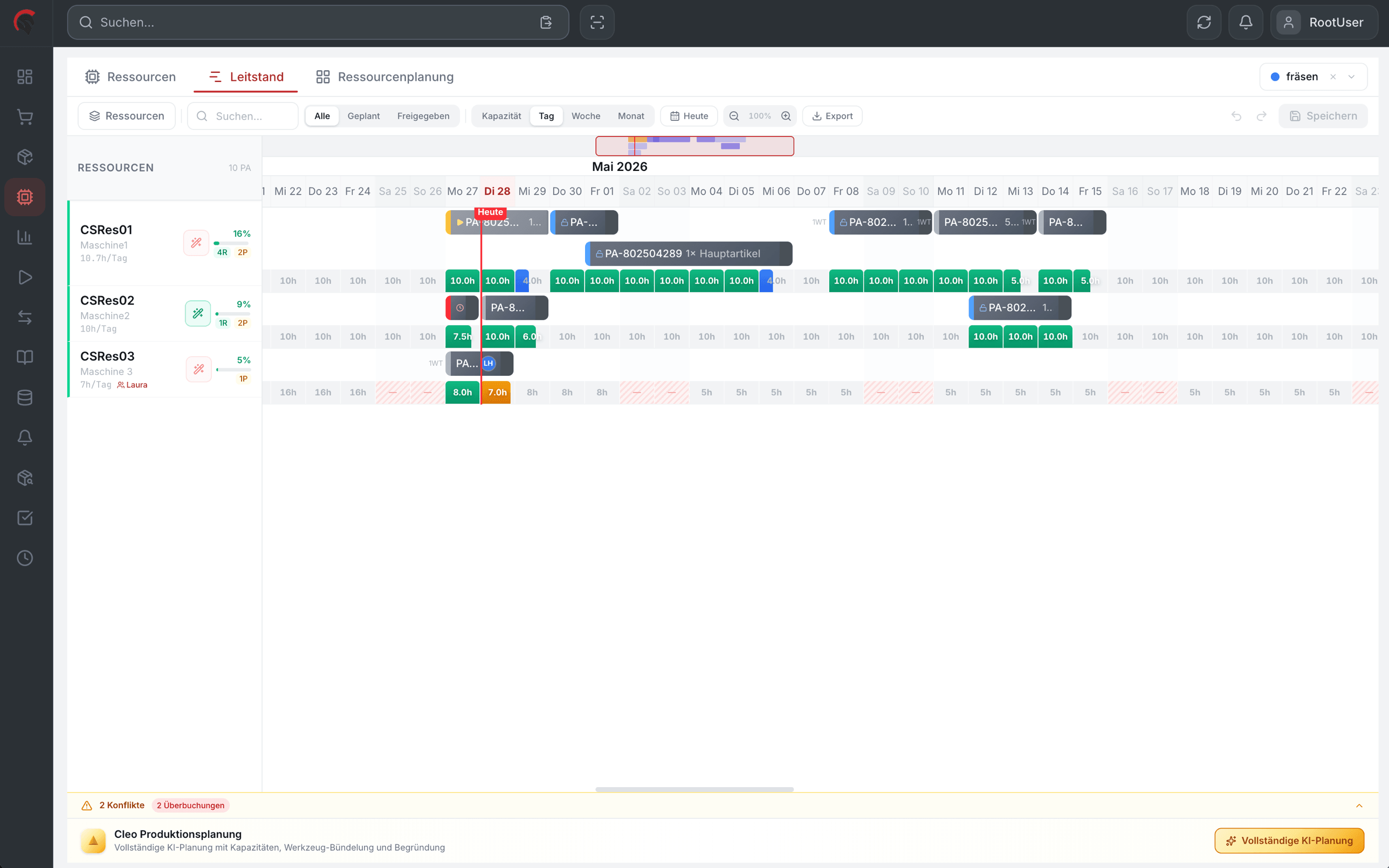1389x868 pixels.
Task: Toggle the magic wand button for CSRes03
Action: point(198,369)
